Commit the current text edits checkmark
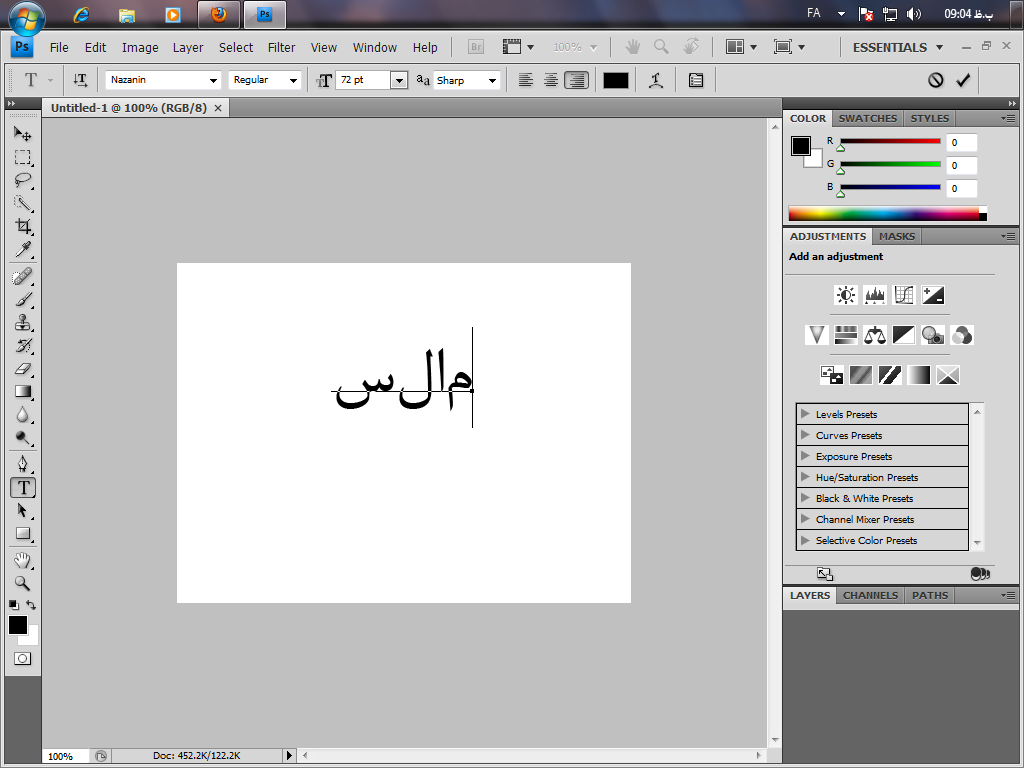 (963, 80)
